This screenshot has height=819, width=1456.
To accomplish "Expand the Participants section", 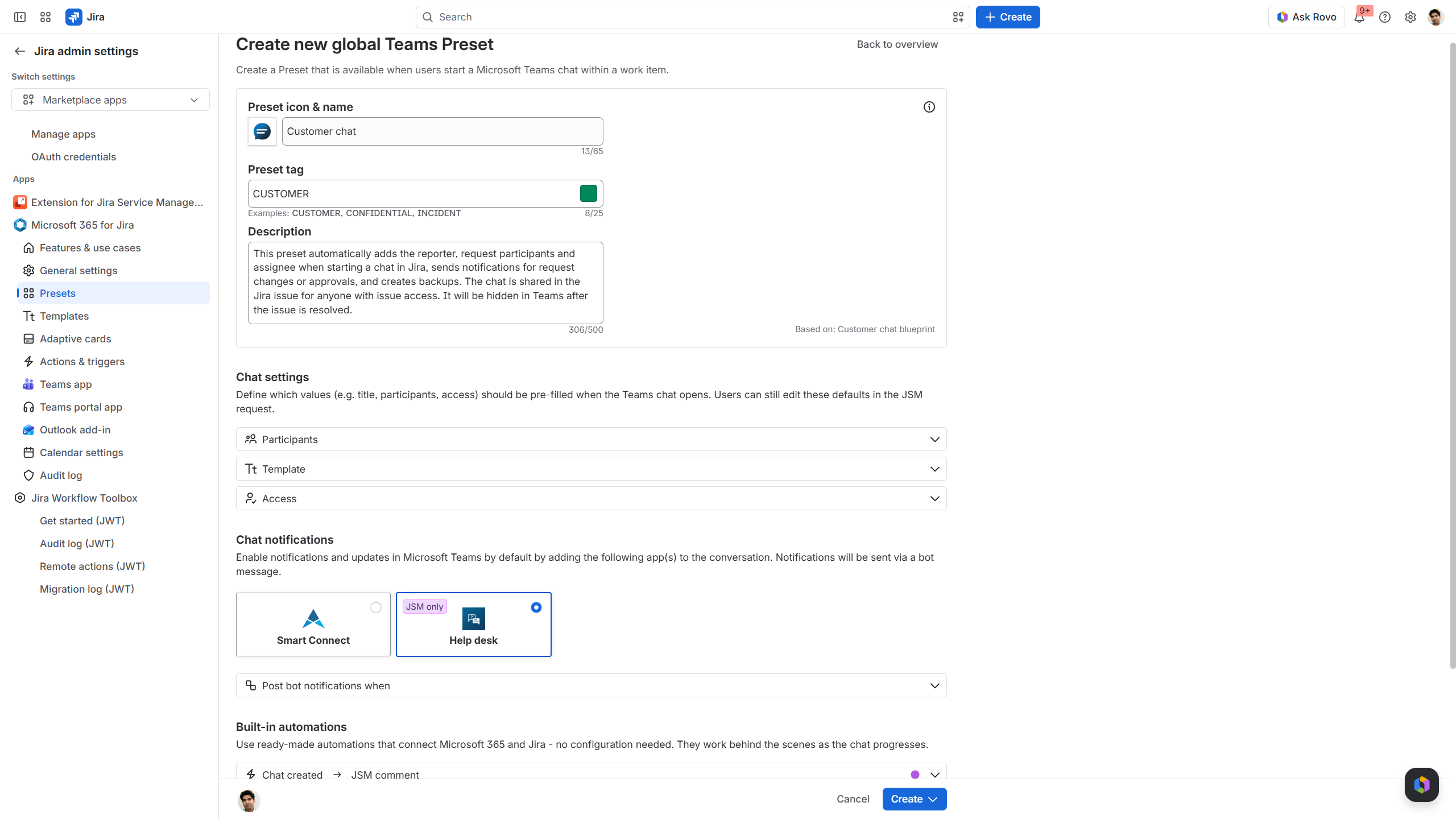I will 591,439.
